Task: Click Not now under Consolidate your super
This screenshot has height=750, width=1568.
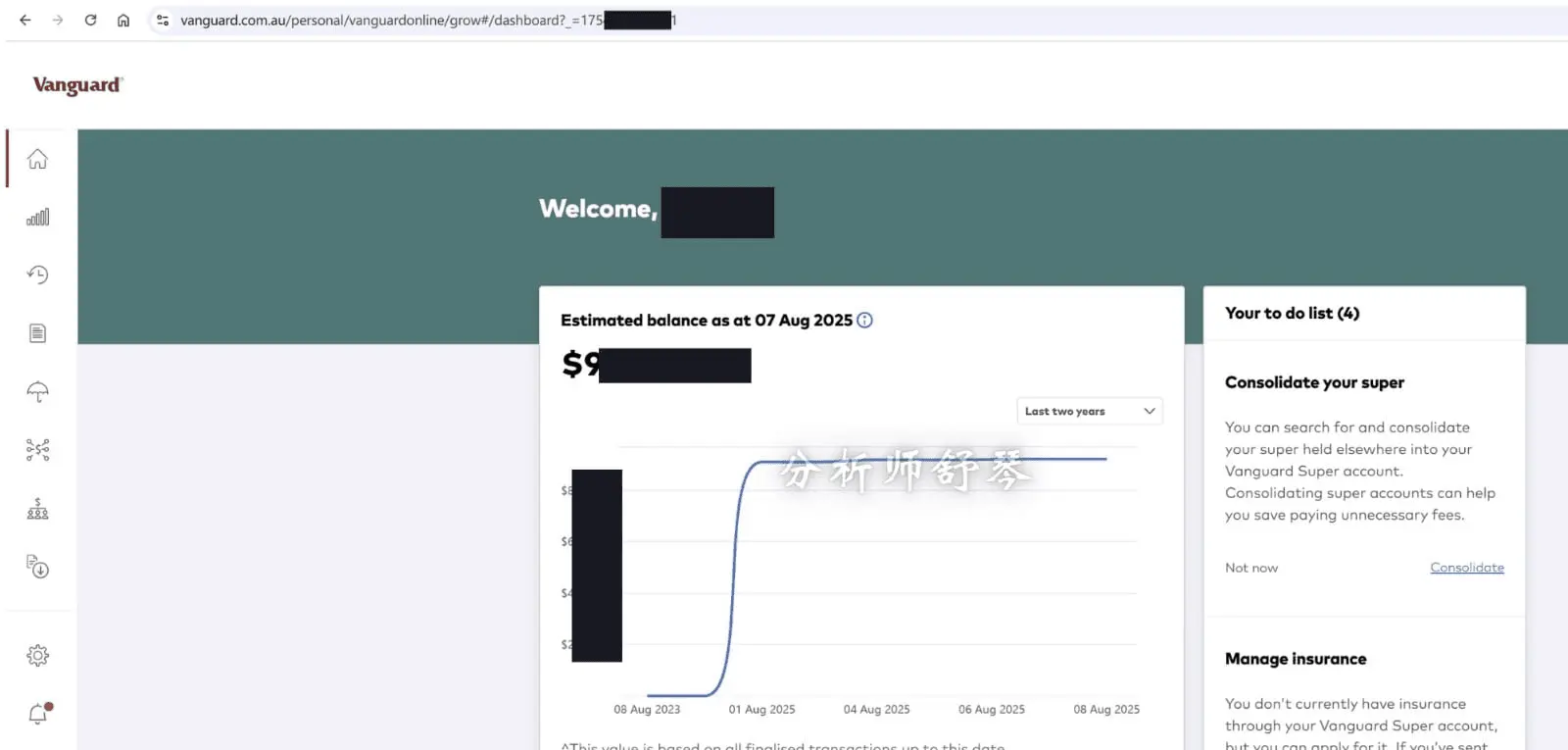Action: pos(1251,568)
